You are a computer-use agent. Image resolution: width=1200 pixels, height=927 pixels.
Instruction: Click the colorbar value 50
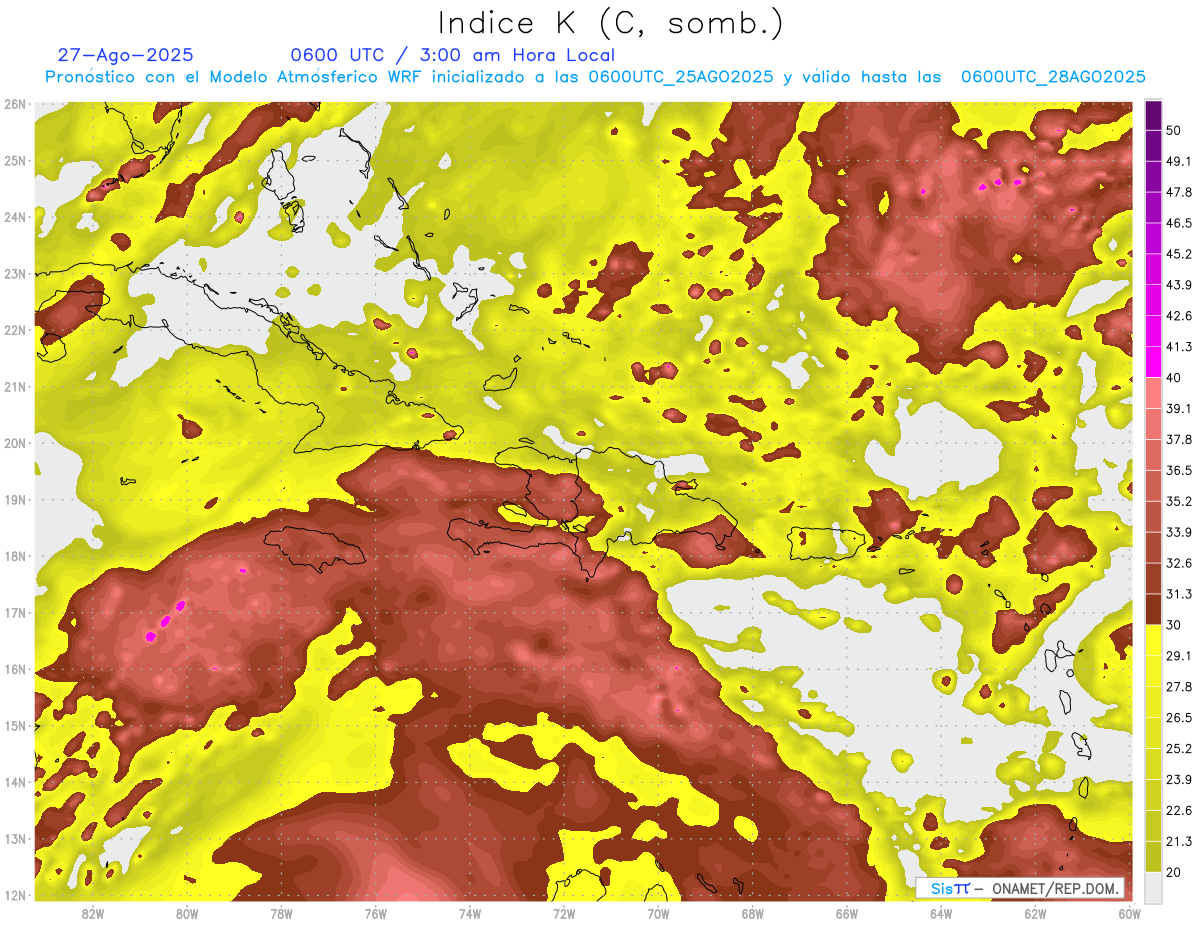tap(1174, 130)
